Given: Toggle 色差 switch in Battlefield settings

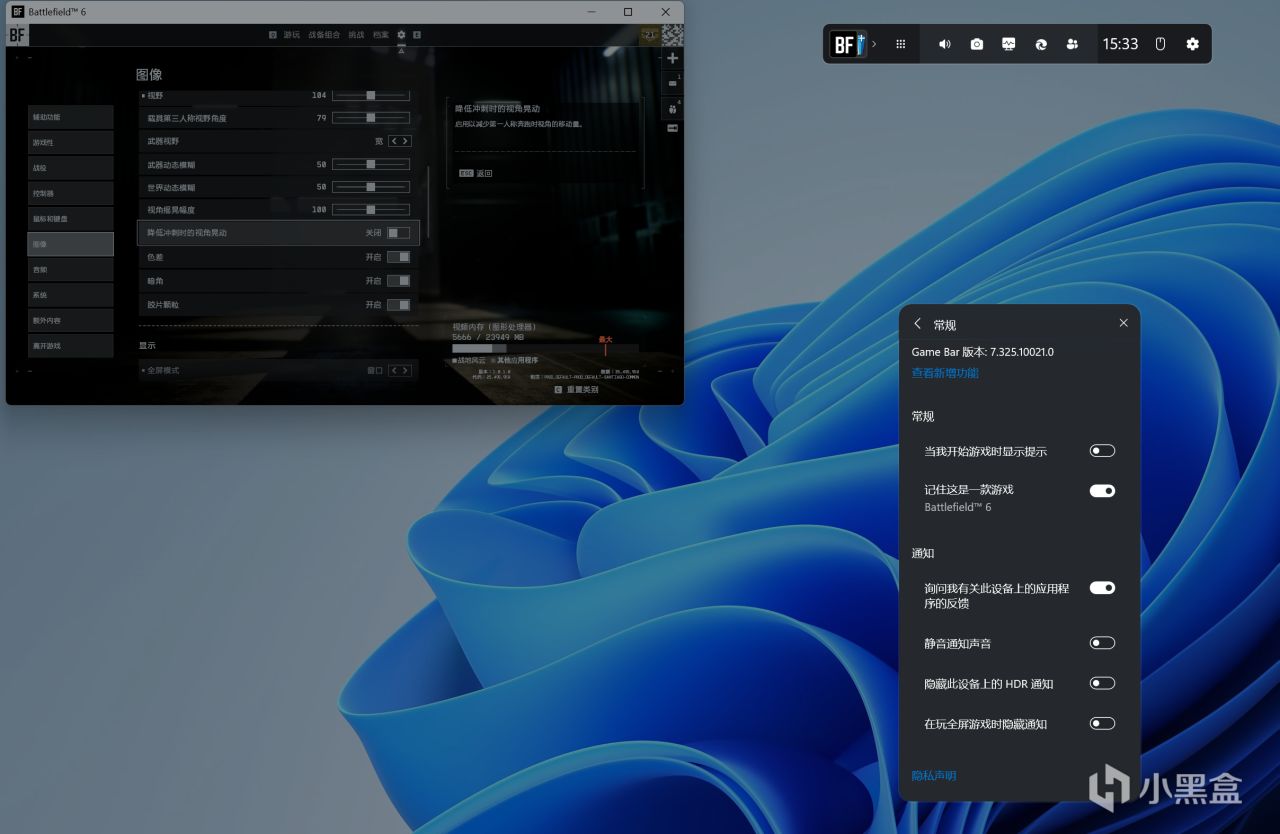Looking at the screenshot, I should tap(398, 257).
